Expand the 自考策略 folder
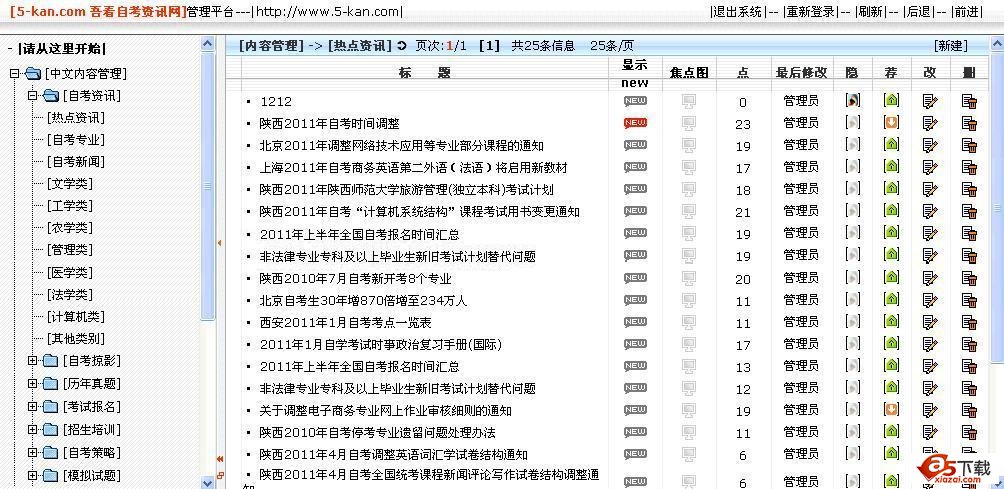 pyautogui.click(x=32, y=453)
